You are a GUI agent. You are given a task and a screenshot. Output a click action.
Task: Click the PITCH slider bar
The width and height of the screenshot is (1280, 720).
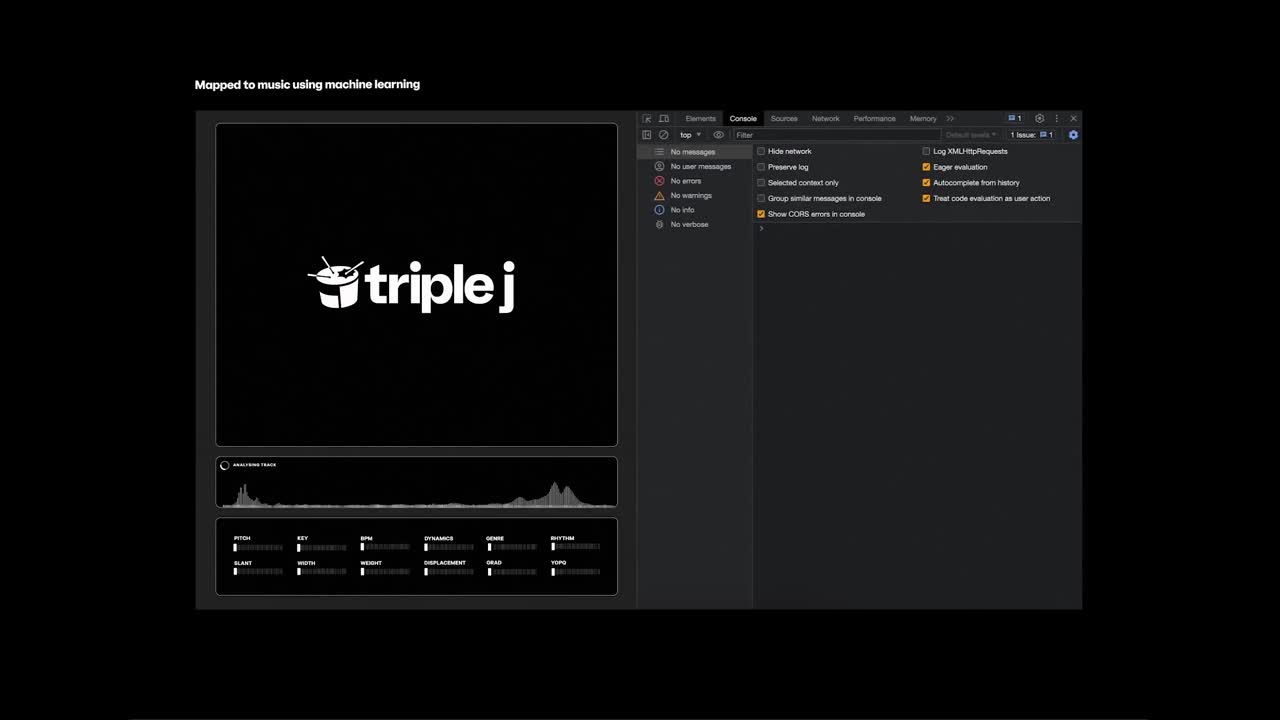(x=258, y=547)
